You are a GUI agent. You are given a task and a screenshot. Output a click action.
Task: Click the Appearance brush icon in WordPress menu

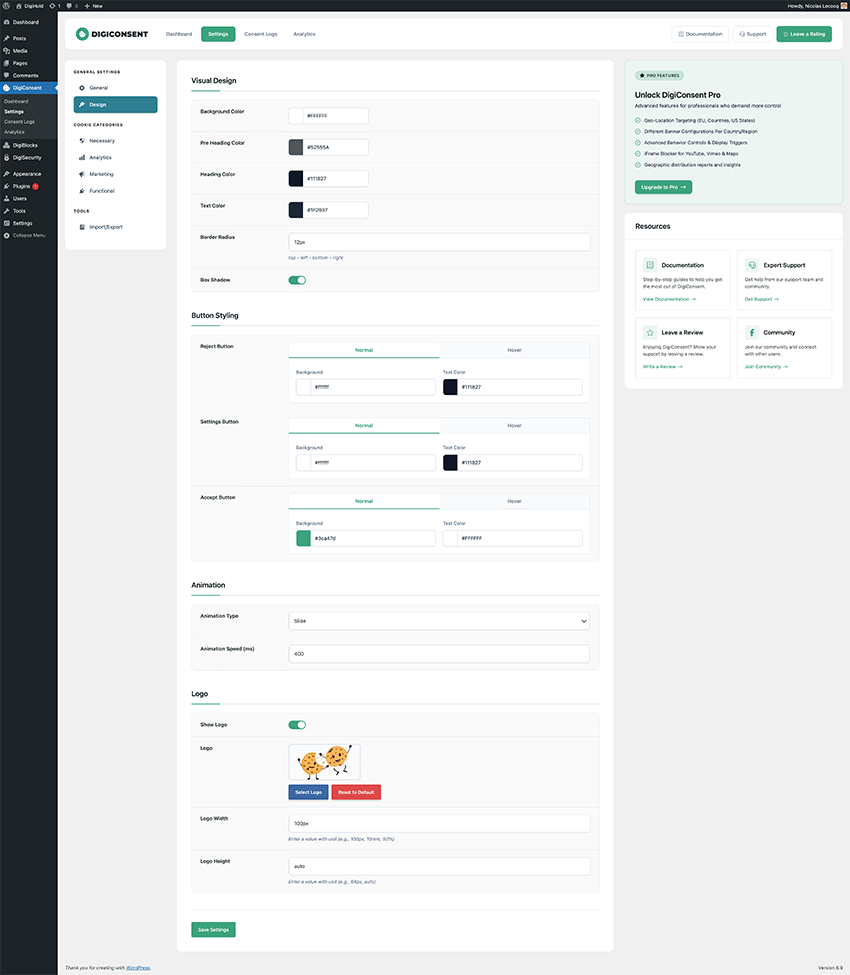(6, 173)
